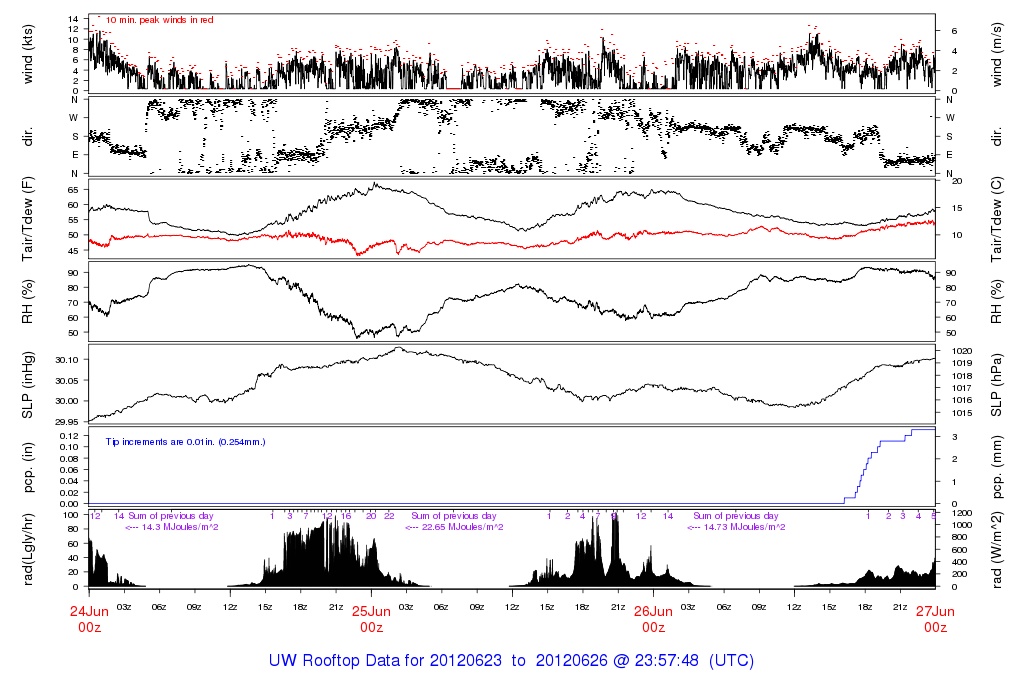Click the '26Jun' date label

pos(654,612)
